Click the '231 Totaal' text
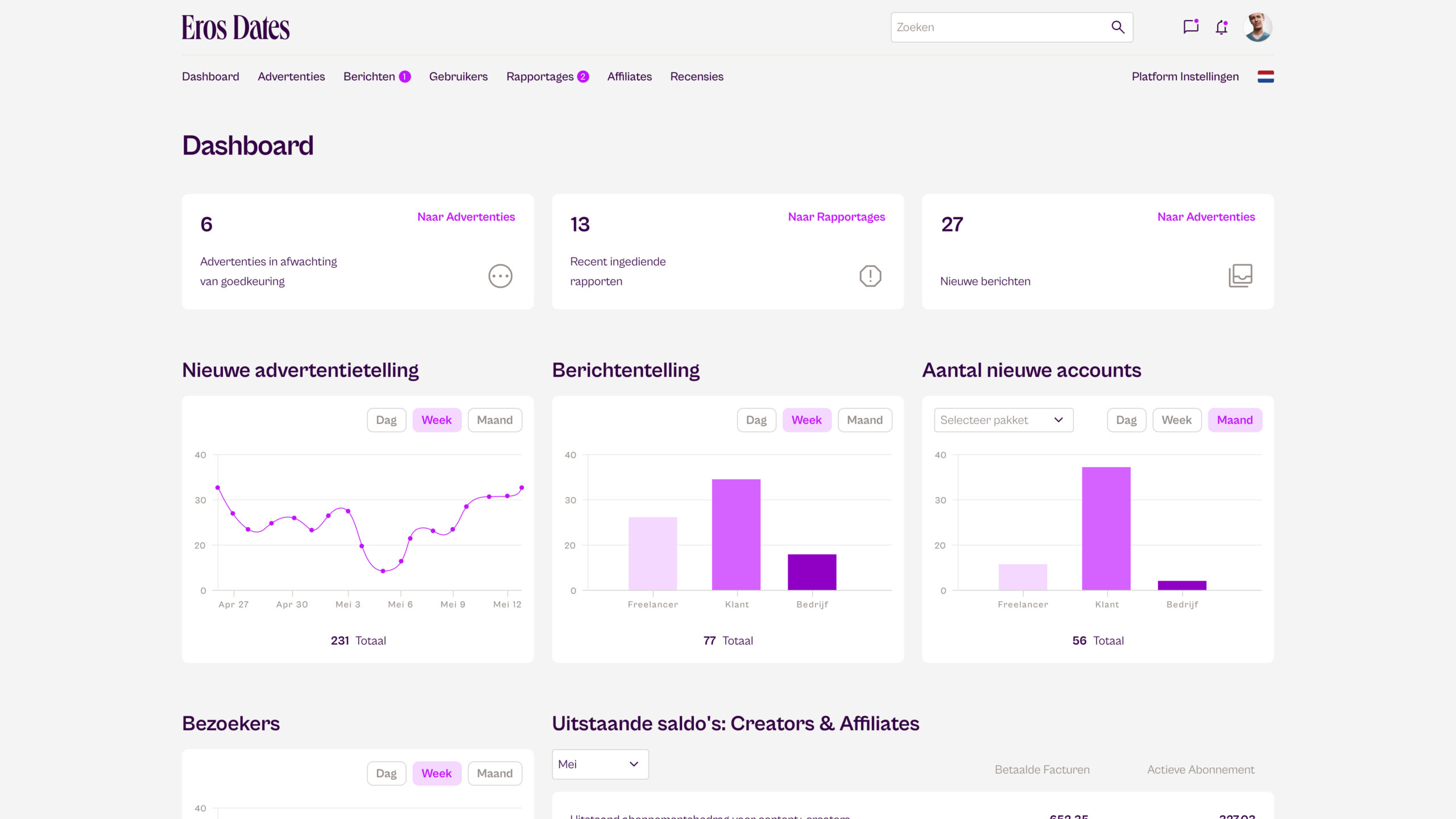 coord(358,641)
